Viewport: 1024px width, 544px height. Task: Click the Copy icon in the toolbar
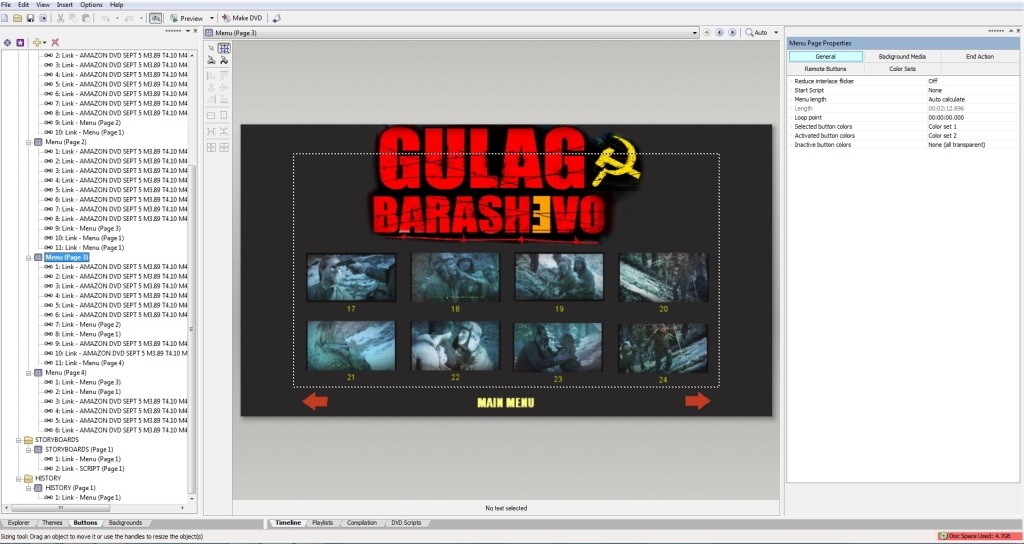tap(73, 18)
